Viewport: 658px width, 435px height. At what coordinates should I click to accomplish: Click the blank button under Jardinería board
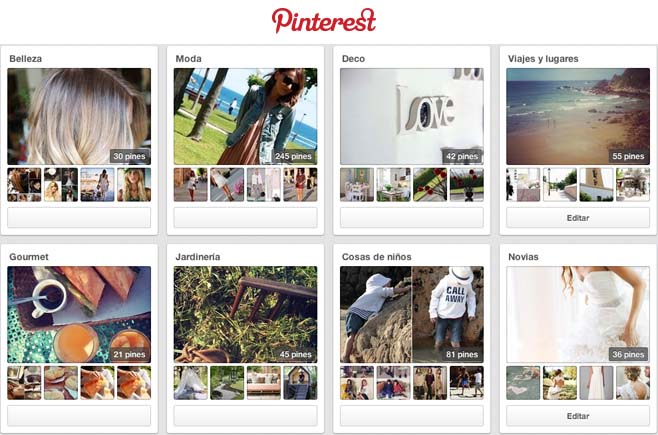[x=245, y=416]
